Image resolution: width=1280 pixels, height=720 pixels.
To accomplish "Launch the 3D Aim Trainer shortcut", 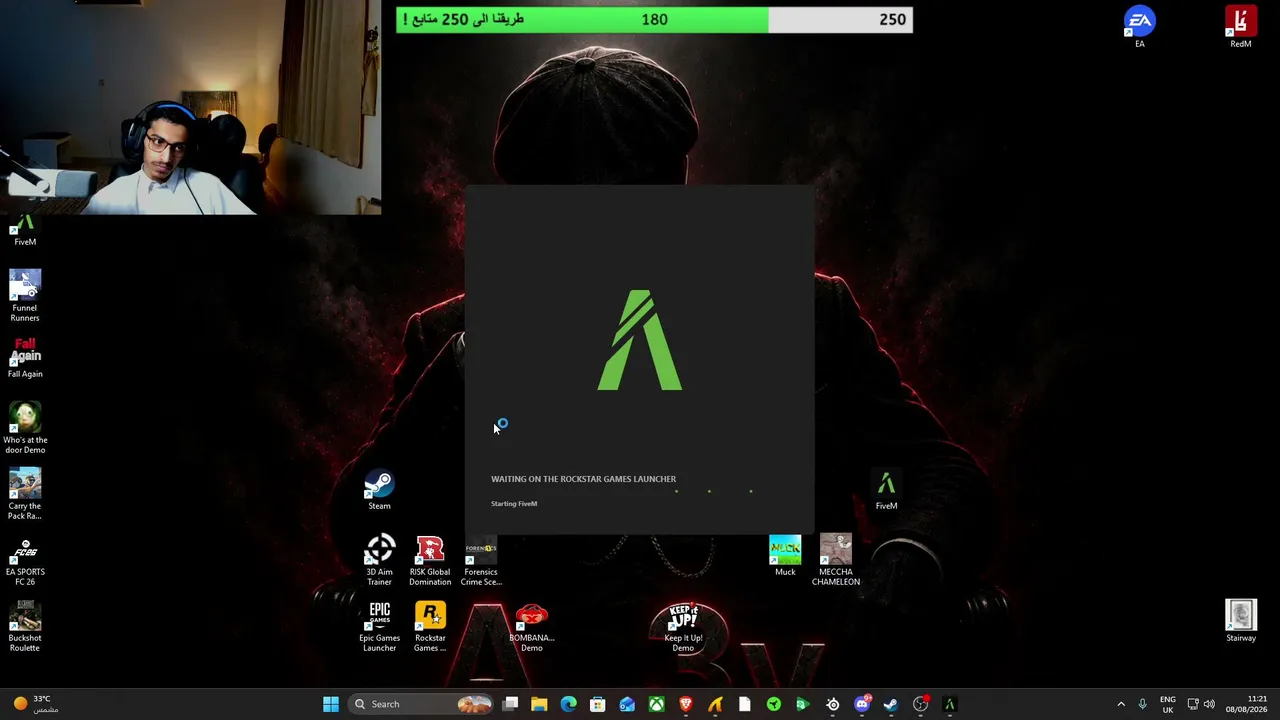I will [379, 561].
